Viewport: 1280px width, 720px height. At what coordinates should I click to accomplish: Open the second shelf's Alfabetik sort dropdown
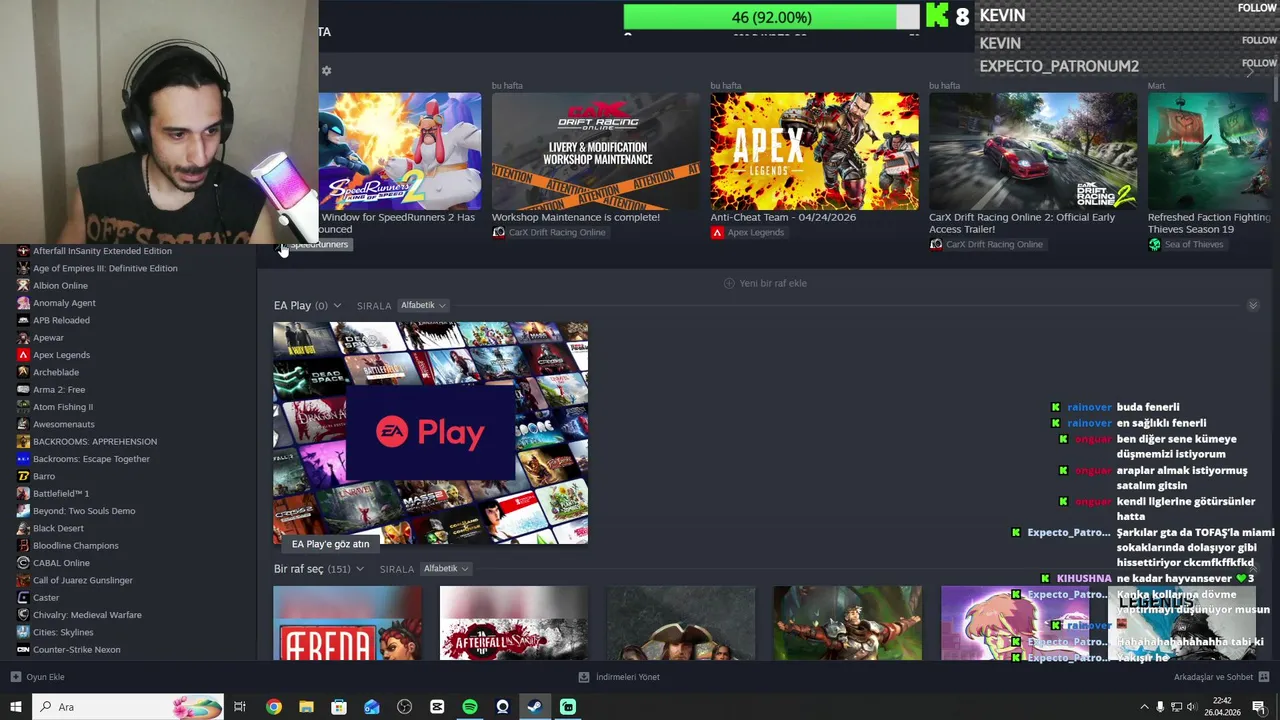(446, 569)
